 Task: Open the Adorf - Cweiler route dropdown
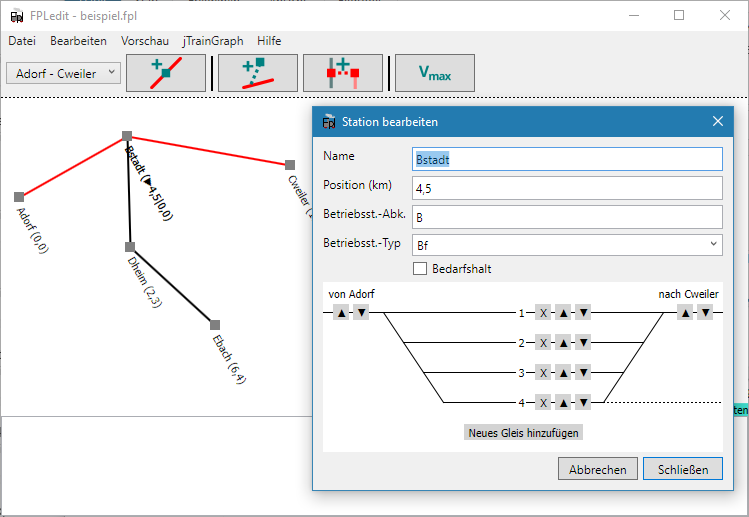coord(64,73)
